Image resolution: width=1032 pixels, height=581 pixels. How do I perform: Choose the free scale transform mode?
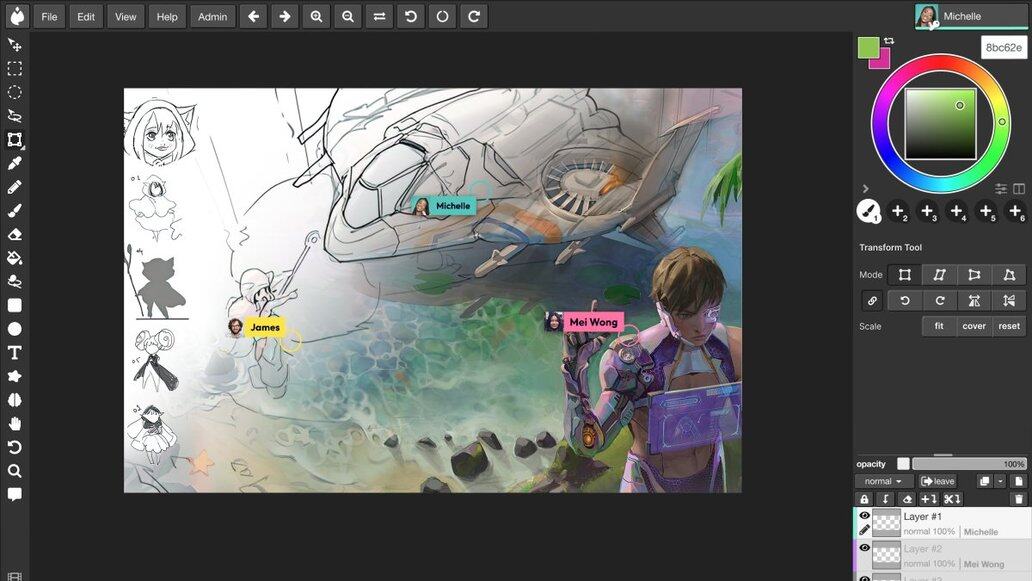(905, 274)
